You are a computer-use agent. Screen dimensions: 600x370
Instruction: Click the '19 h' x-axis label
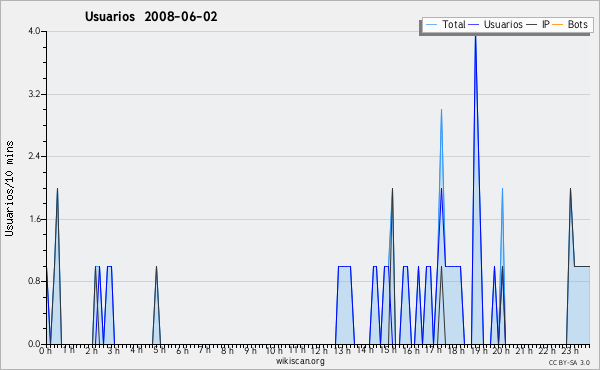click(x=478, y=351)
